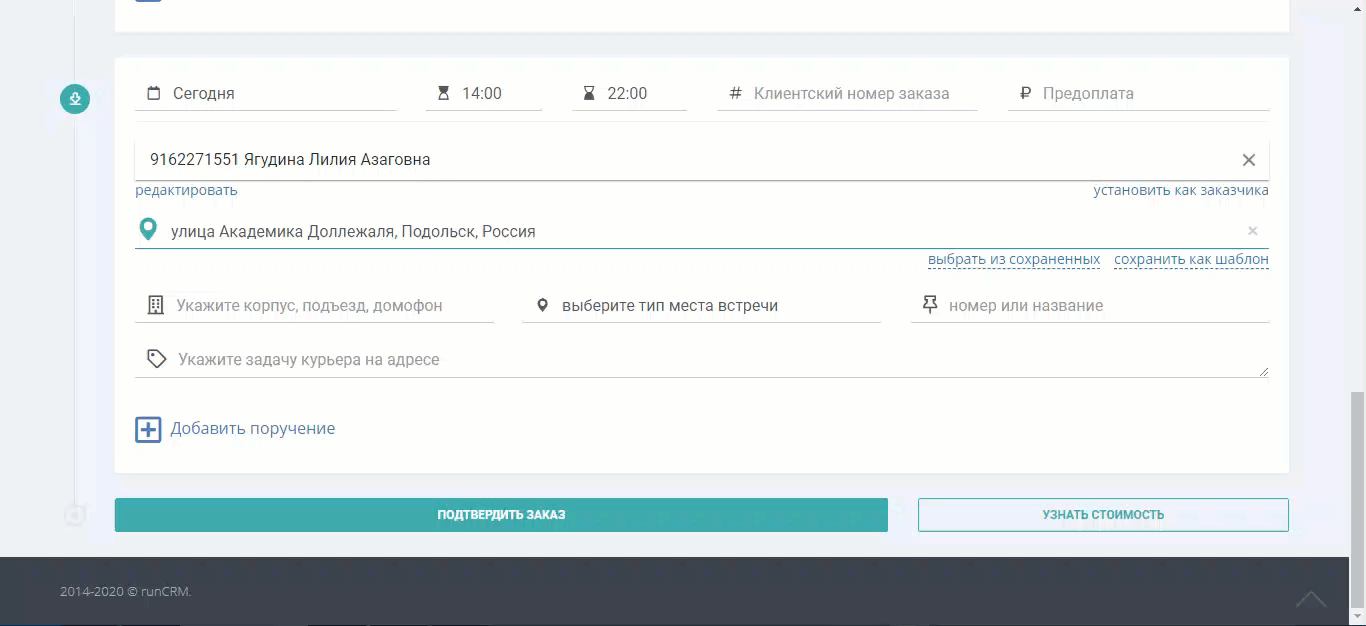Viewport: 1366px width, 626px height.
Task: Focus the Укажите задачу курьера на адресе textarea
Action: (x=702, y=359)
